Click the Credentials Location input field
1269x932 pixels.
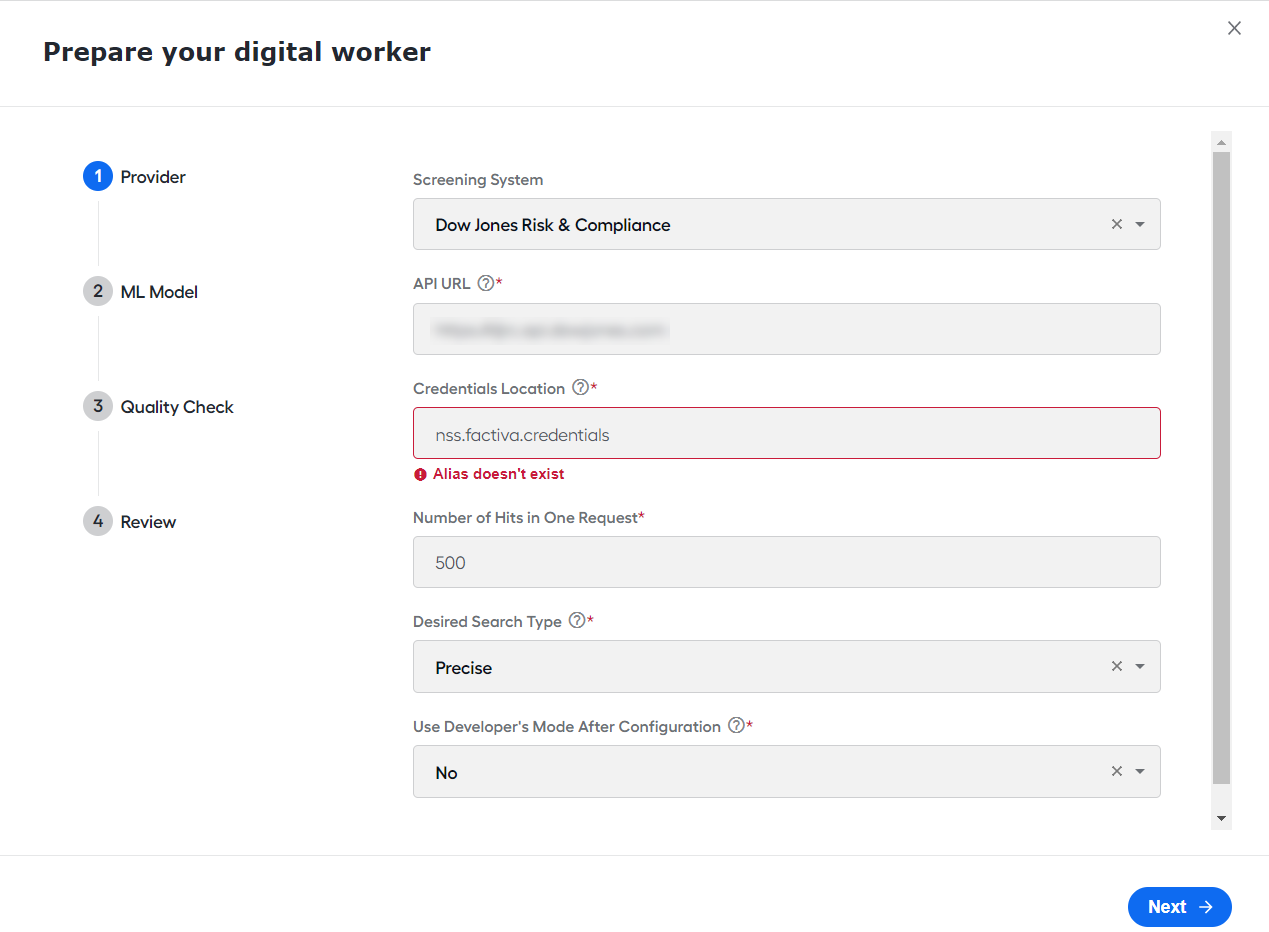point(787,433)
